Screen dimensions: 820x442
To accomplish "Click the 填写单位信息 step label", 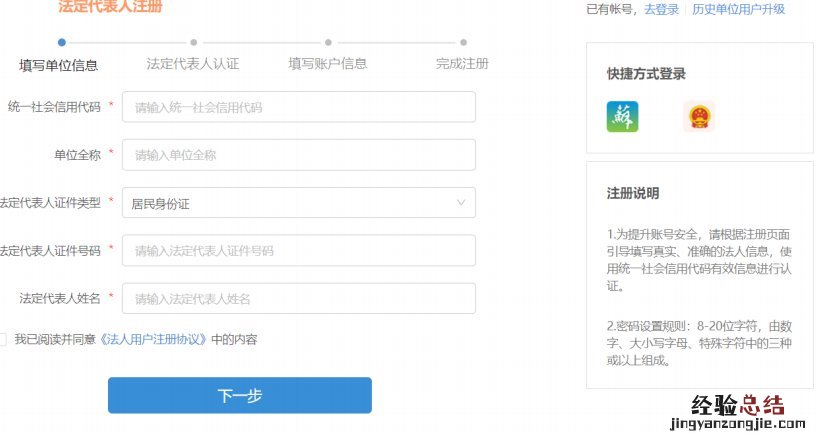I will [x=59, y=65].
